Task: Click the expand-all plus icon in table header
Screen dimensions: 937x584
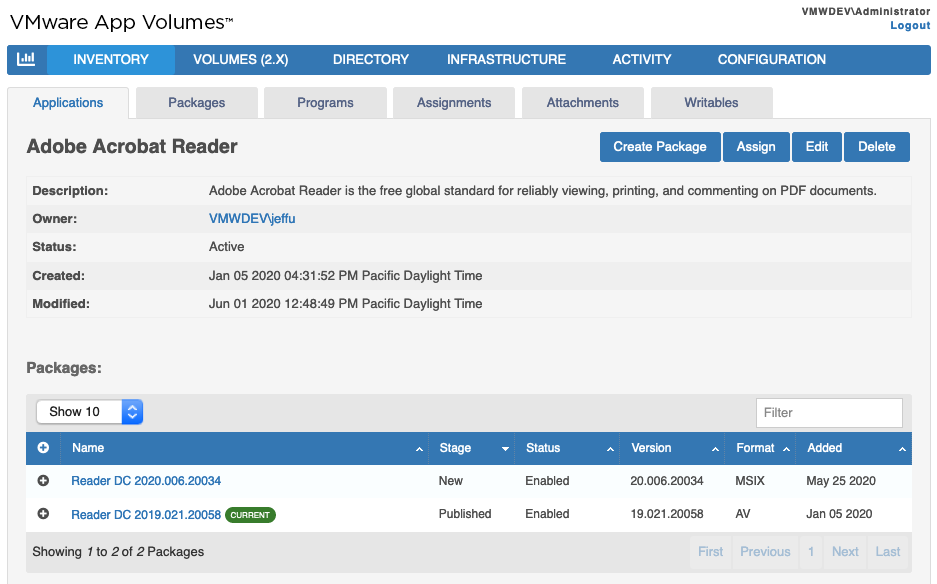Action: tap(43, 448)
